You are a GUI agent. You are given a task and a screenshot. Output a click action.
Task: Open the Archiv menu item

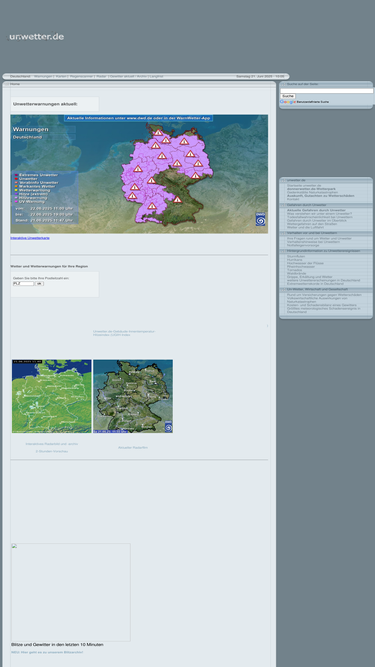142,77
